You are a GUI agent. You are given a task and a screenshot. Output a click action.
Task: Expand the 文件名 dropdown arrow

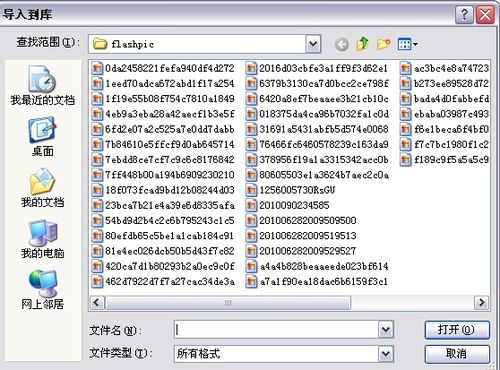coord(386,330)
